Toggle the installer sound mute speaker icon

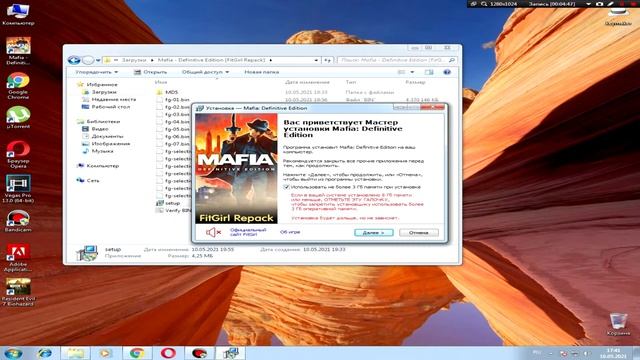[213, 232]
